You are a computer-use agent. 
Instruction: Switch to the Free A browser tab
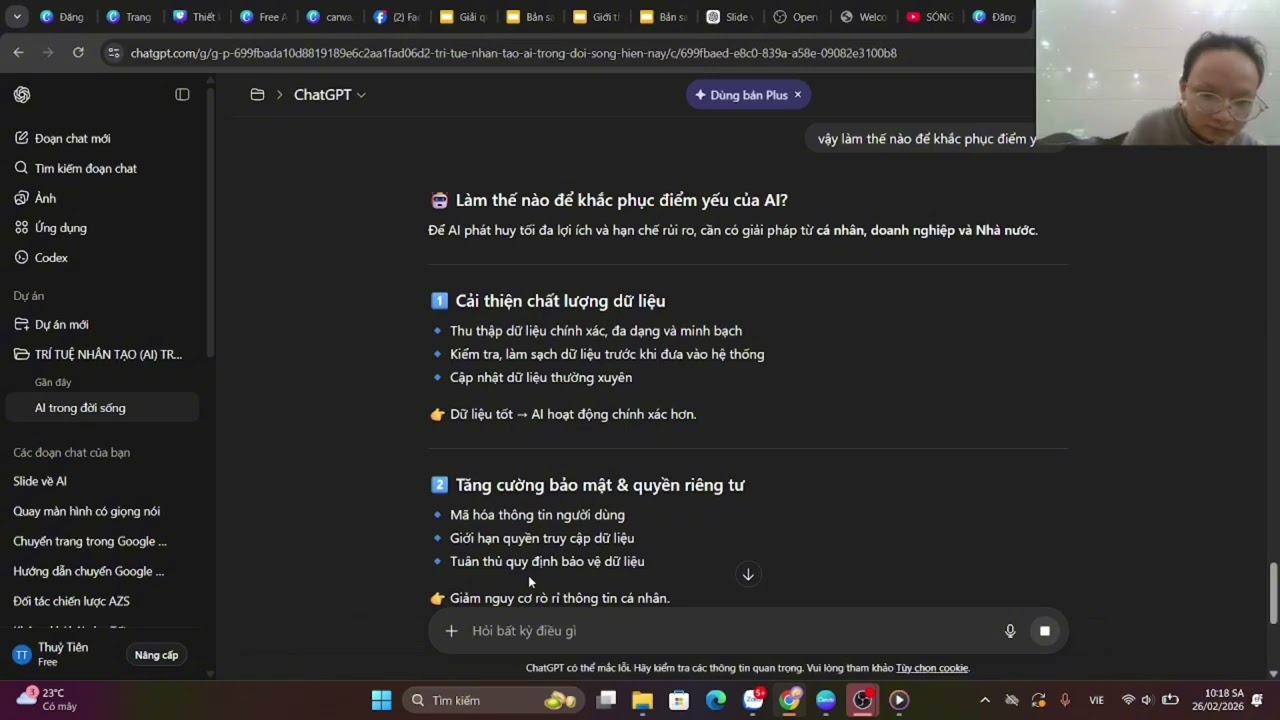tap(262, 17)
